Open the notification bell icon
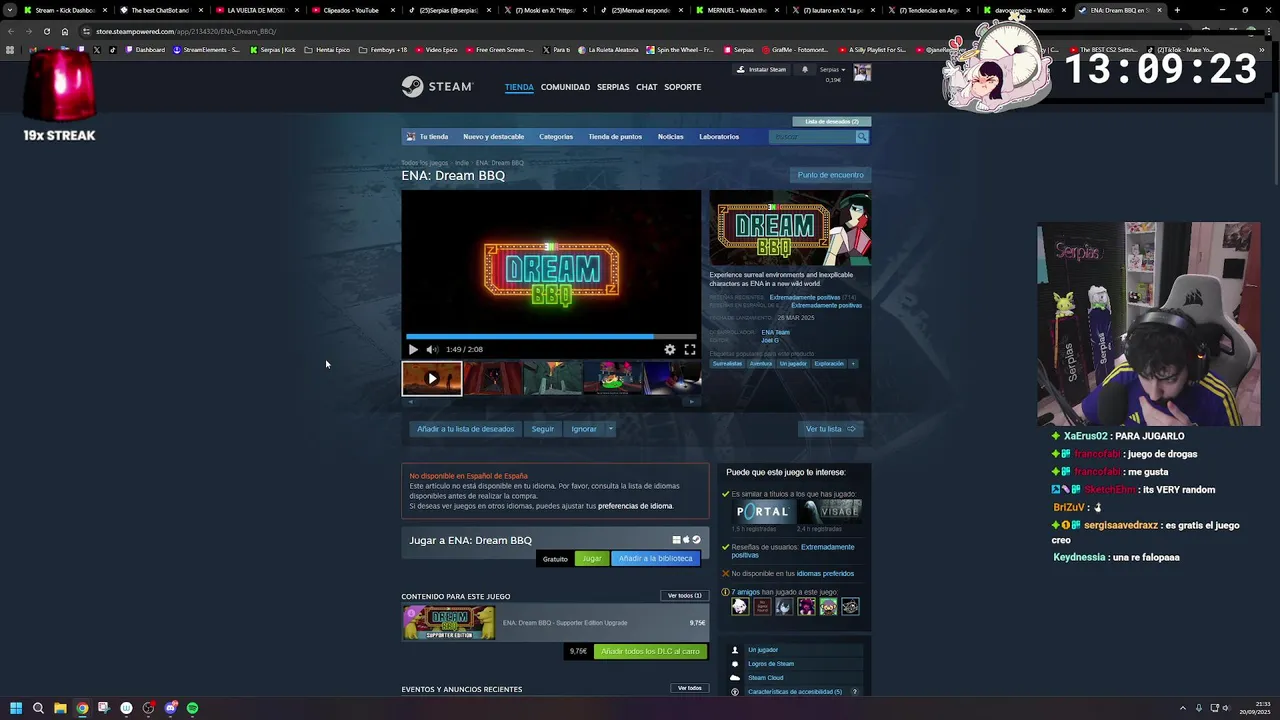The height and width of the screenshot is (720, 1280). pos(805,70)
